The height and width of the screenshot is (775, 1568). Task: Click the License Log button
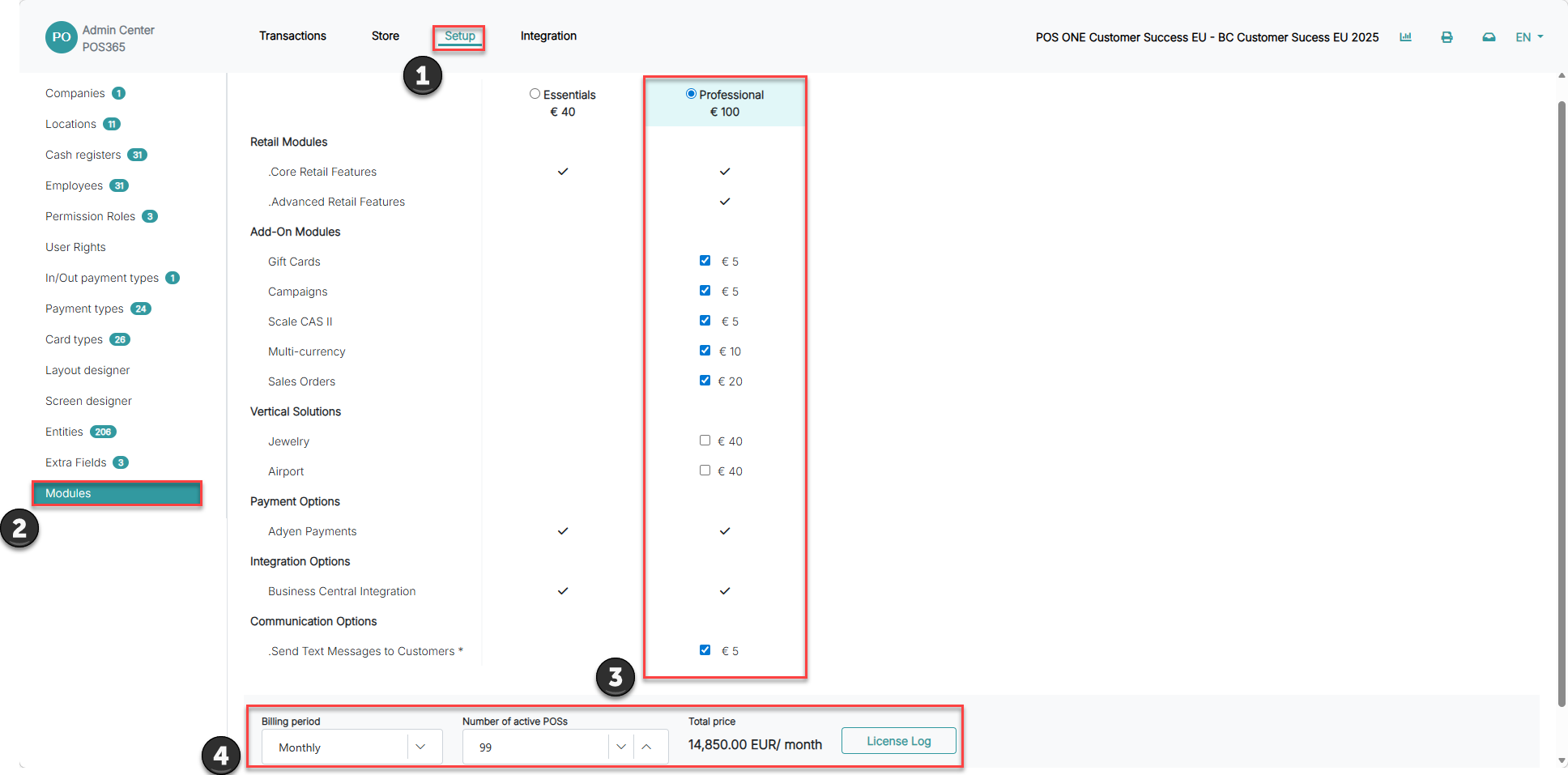899,741
